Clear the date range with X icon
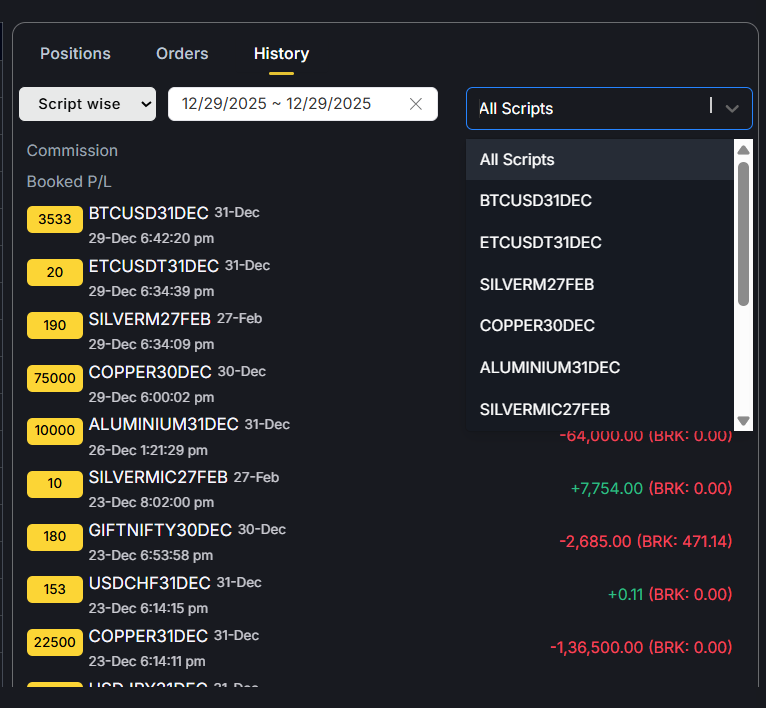This screenshot has width=766, height=708. 416,104
